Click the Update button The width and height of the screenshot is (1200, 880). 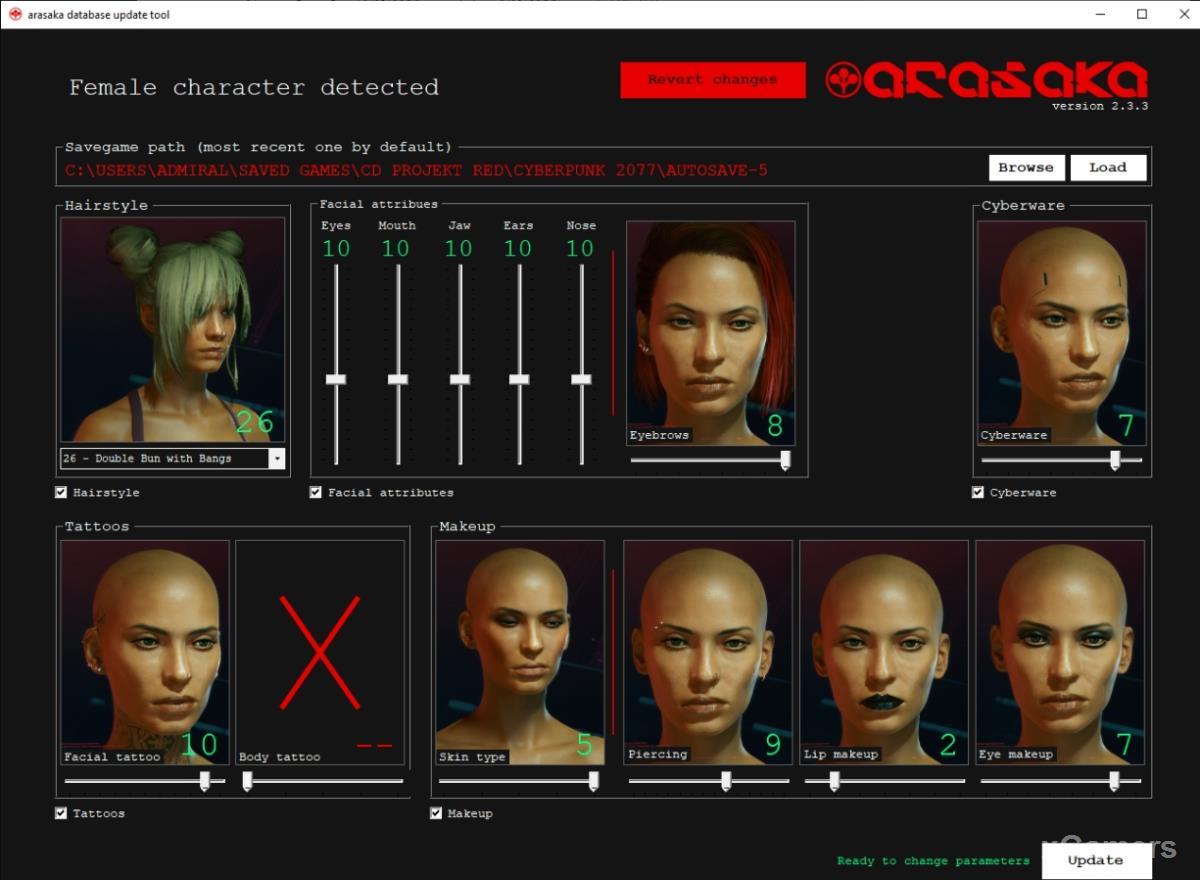coord(1096,860)
